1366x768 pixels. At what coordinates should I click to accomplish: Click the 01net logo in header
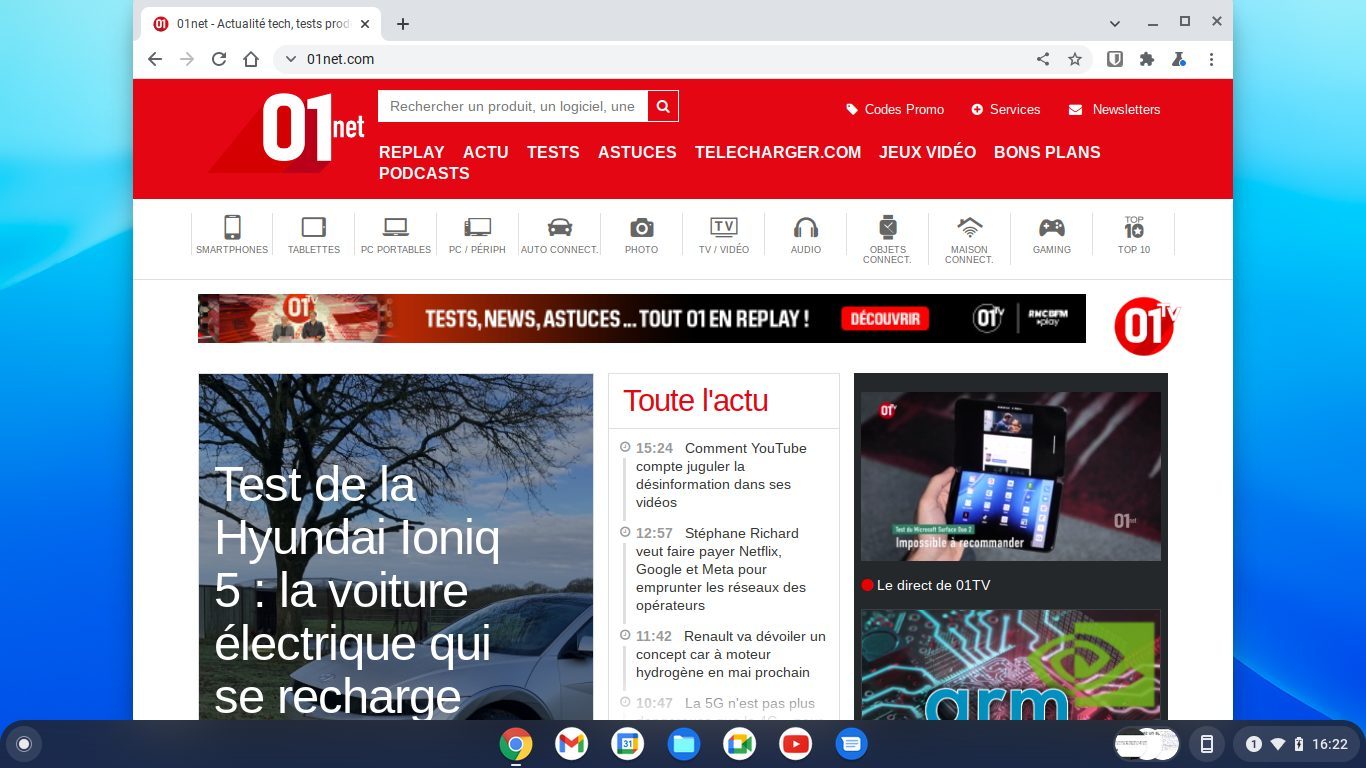[x=287, y=131]
